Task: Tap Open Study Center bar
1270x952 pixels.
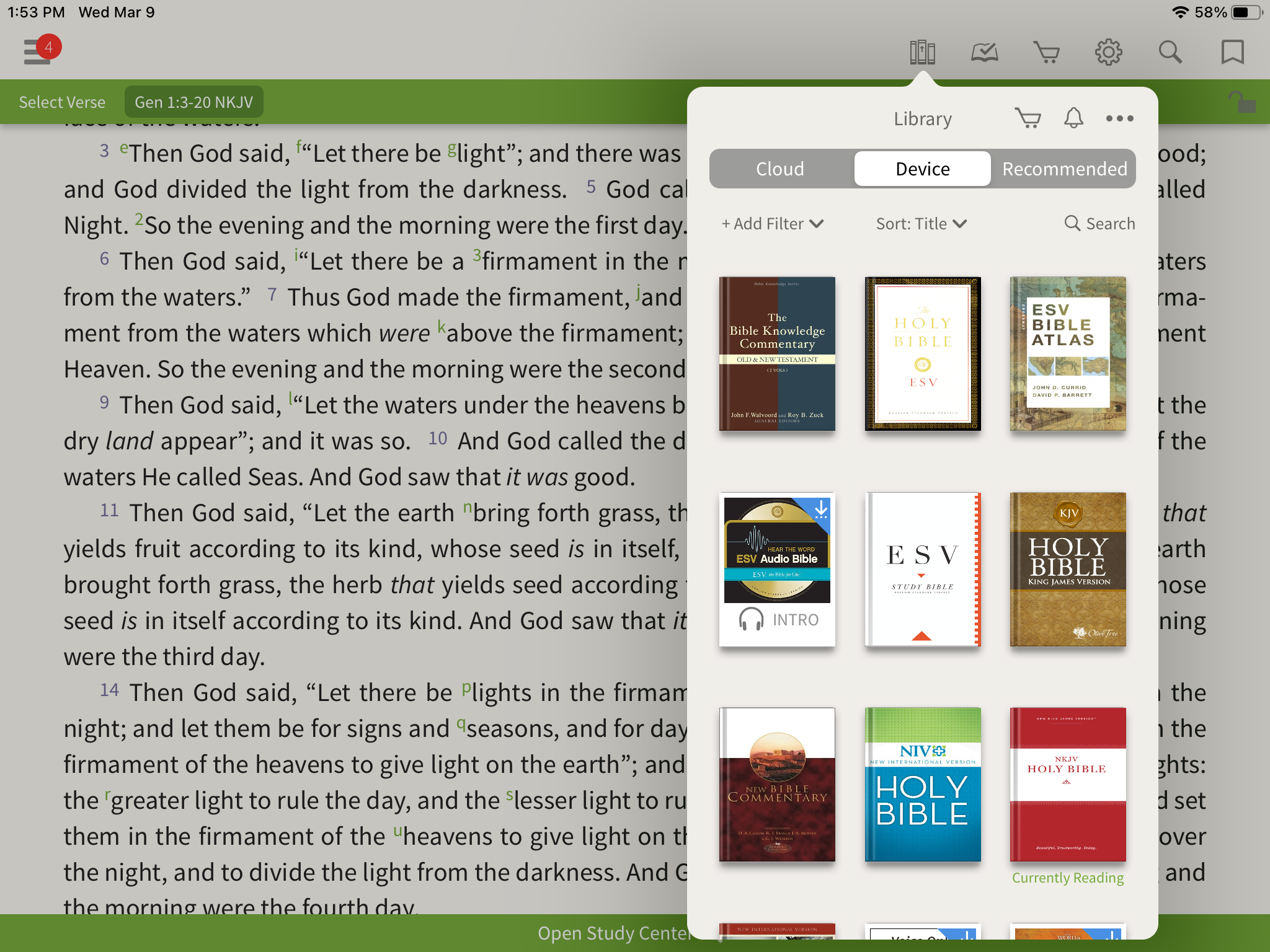Action: [614, 933]
